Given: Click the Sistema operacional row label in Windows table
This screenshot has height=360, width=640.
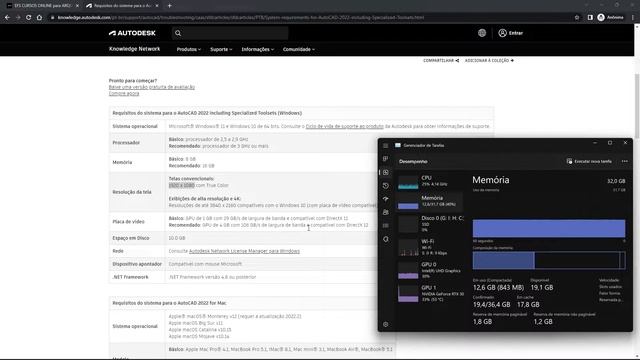Looking at the screenshot, I should click(x=135, y=127).
